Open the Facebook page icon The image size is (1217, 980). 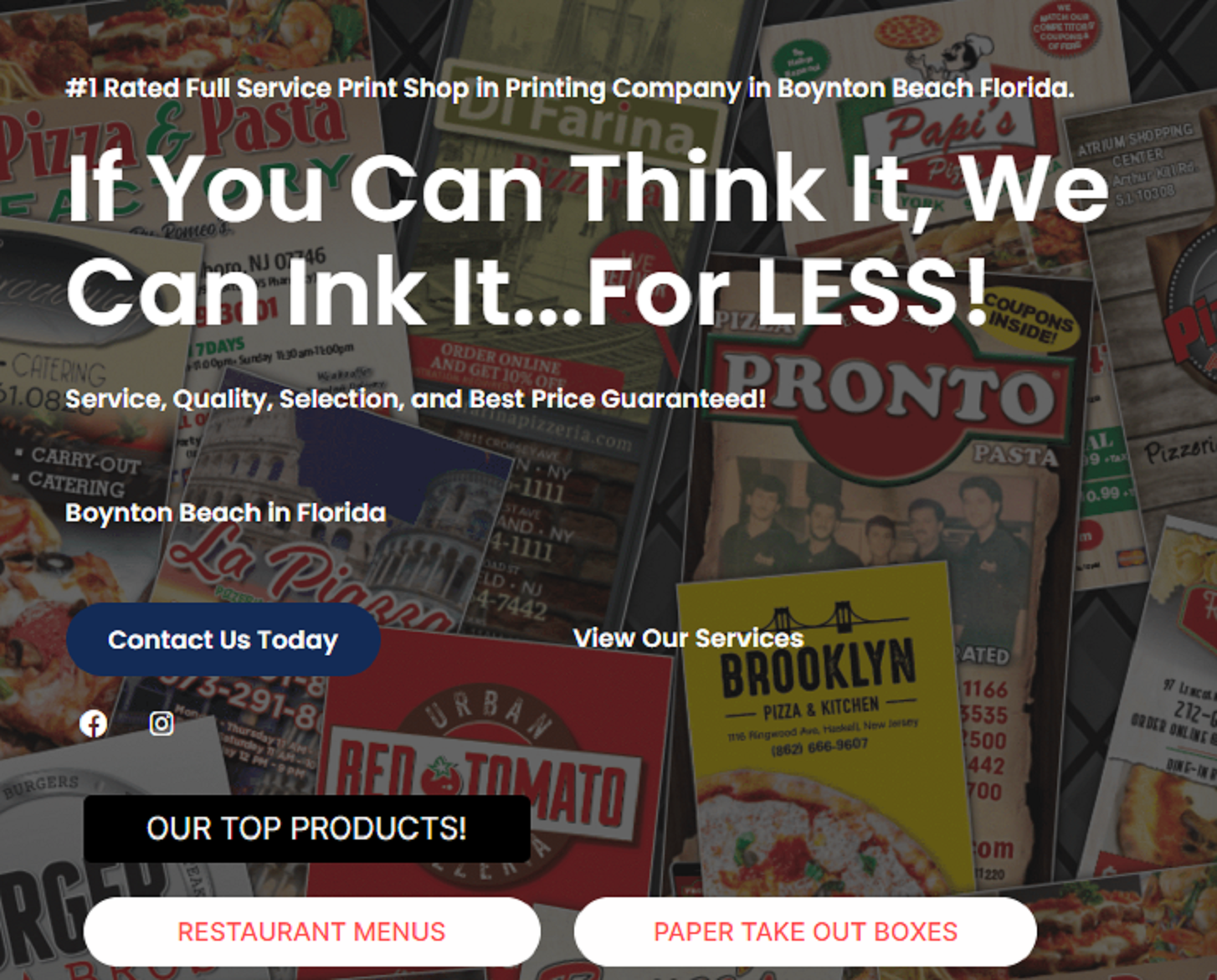pos(94,723)
